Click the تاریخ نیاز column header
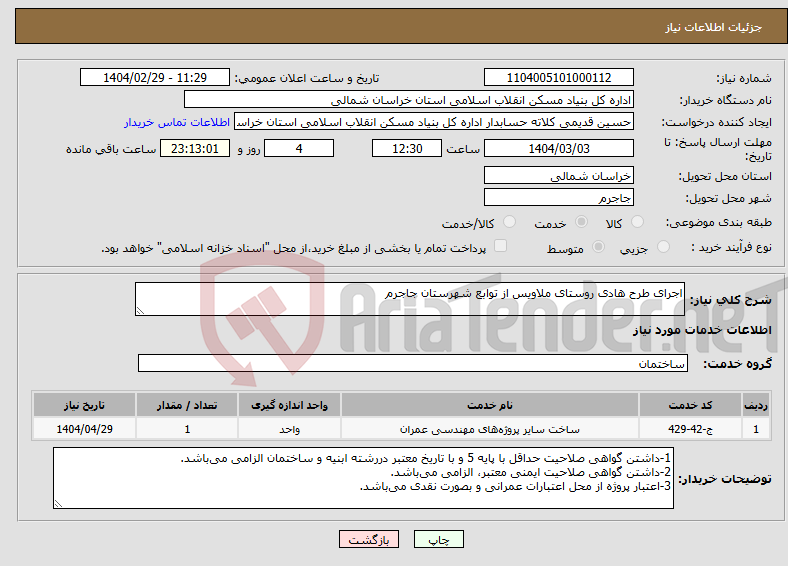Screen dimensions: 788x566 pyautogui.click(x=84, y=405)
